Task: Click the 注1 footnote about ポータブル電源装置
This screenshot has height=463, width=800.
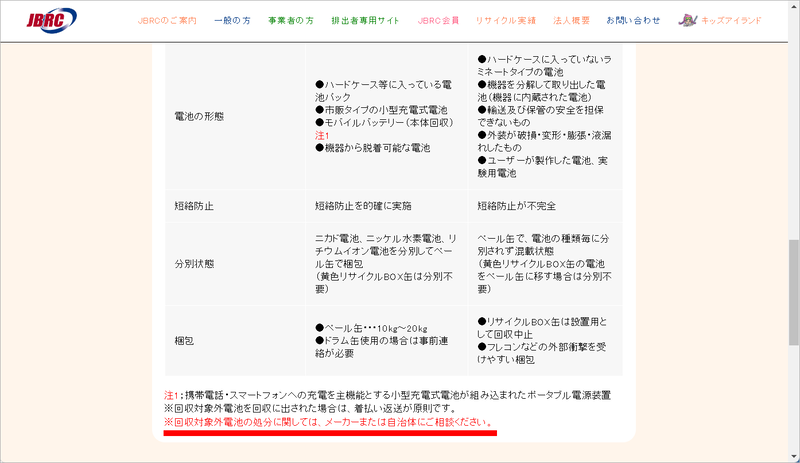Action: click(387, 395)
